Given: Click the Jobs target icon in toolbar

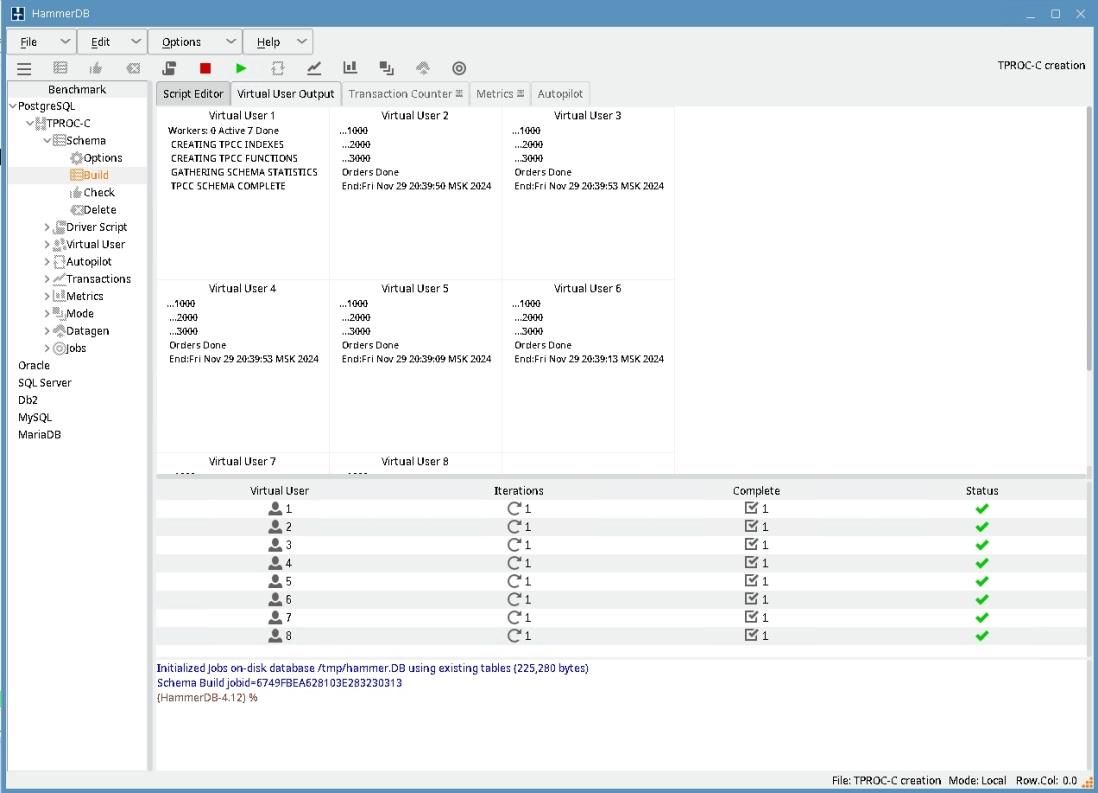Looking at the screenshot, I should (x=459, y=68).
